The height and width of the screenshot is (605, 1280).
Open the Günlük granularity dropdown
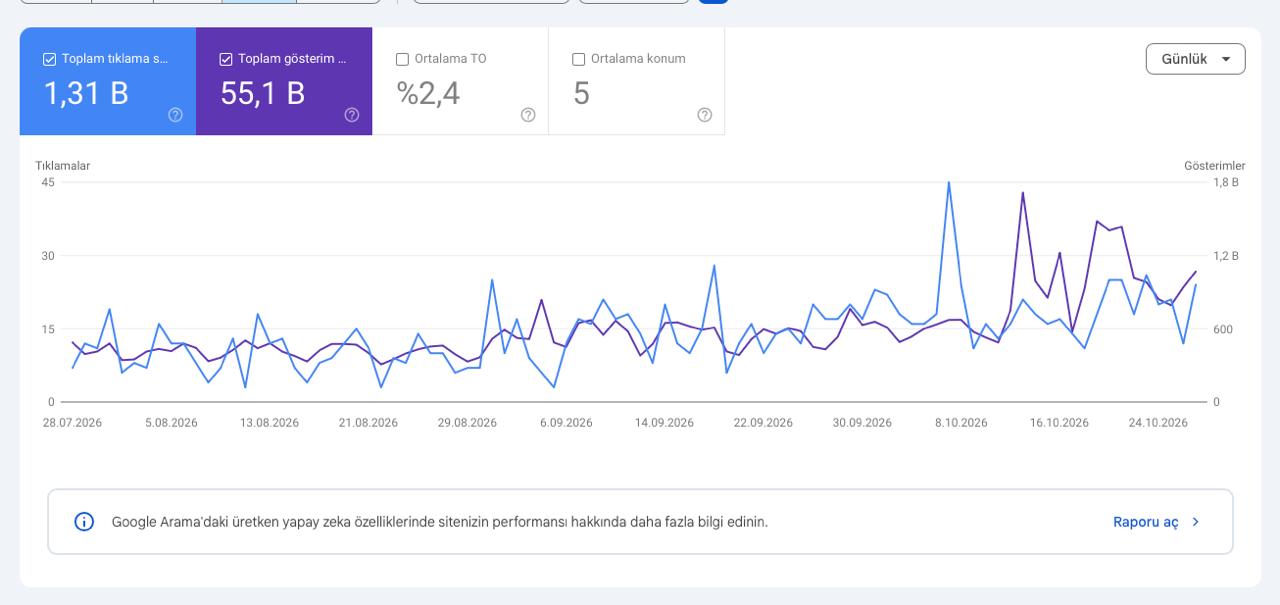[1195, 59]
